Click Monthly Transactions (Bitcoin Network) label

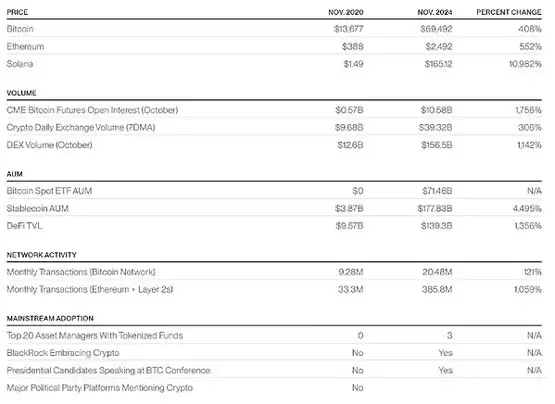(x=81, y=272)
